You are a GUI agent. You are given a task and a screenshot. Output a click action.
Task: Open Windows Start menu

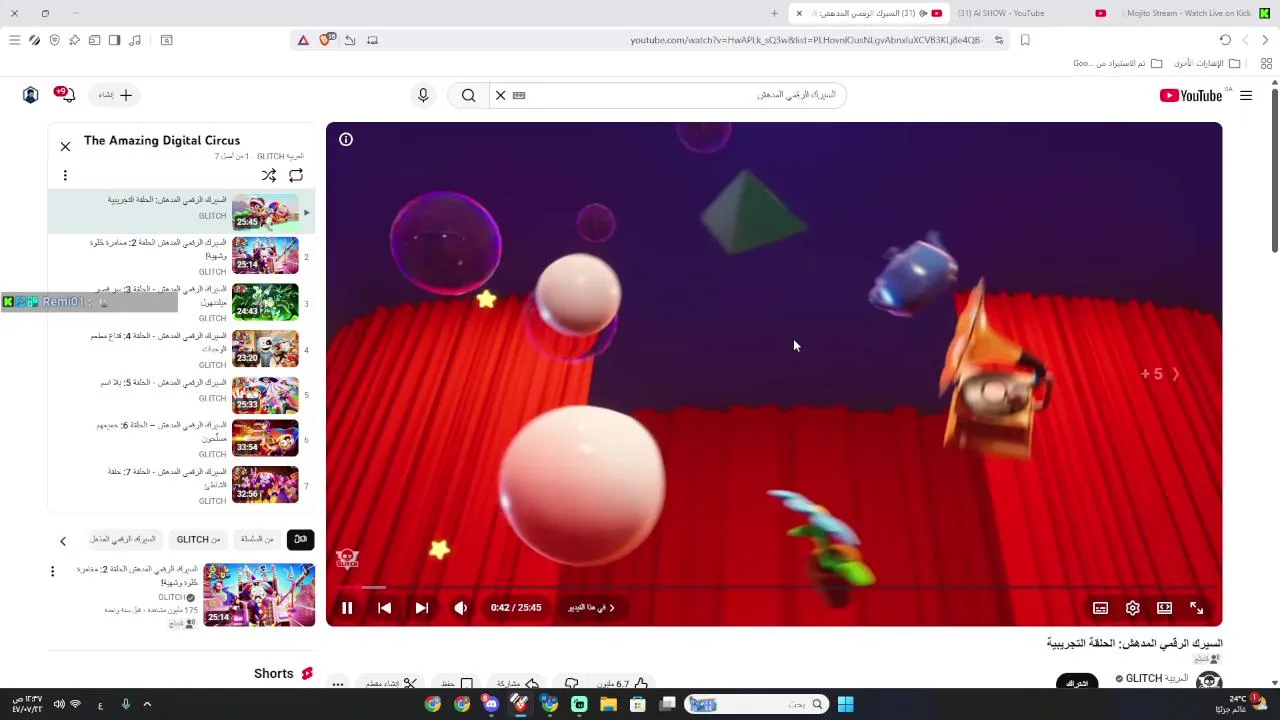845,704
